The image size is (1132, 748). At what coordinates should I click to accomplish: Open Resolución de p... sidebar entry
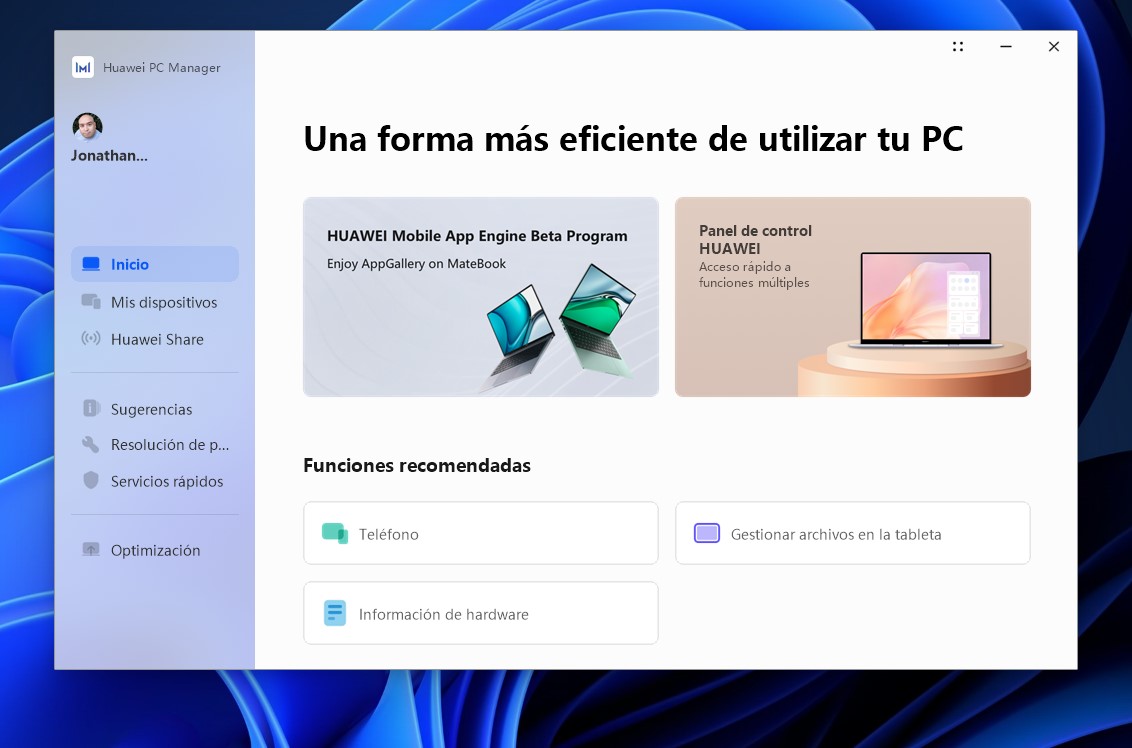coord(154,445)
